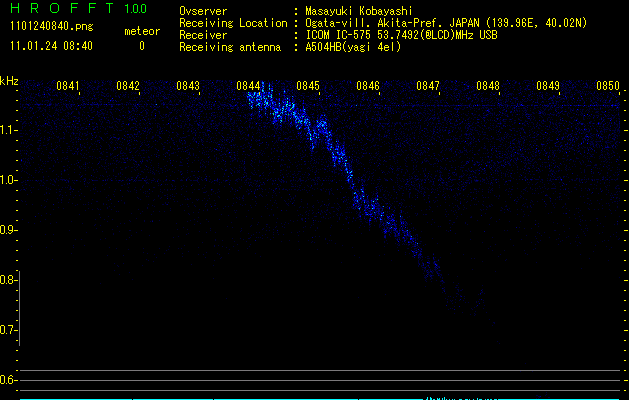This screenshot has height=400, width=629.
Task: Click the 0.9 kHz axis label
Action: [x=8, y=230]
